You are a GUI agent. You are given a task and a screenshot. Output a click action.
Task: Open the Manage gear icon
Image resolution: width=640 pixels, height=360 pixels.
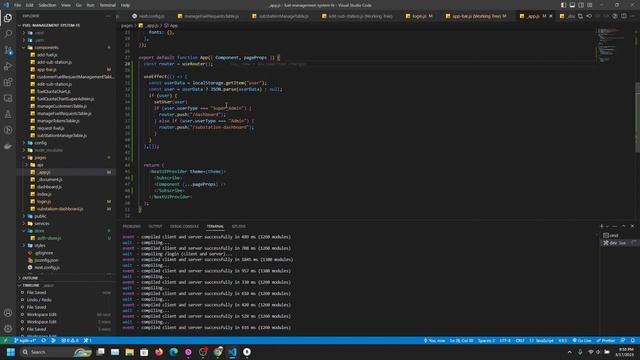pyautogui.click(x=8, y=329)
